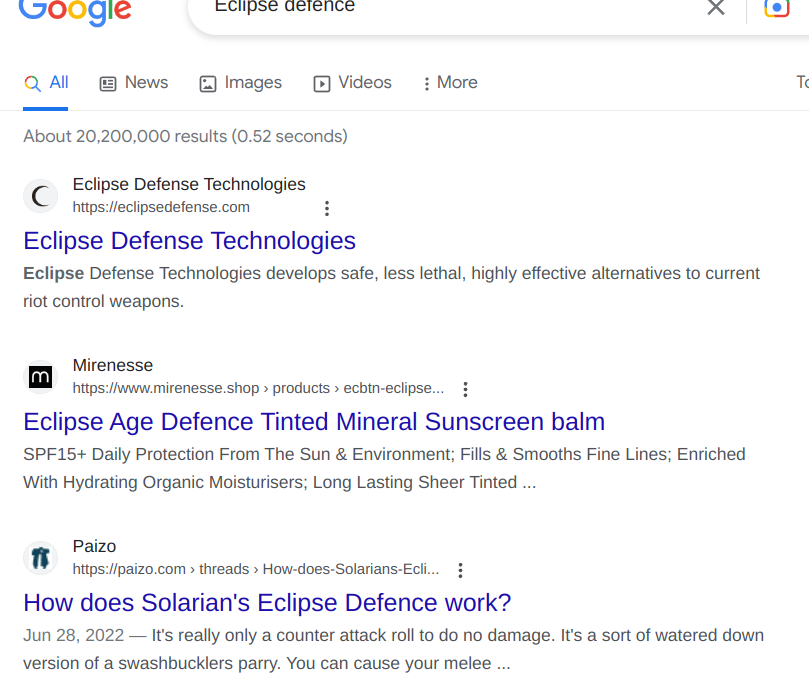Open options for Eclipse Defense Technologies result
Screen dimensions: 809x695
326,208
